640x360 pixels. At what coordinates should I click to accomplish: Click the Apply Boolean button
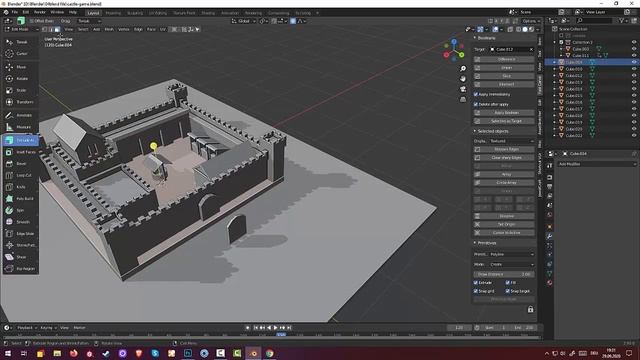(x=504, y=113)
